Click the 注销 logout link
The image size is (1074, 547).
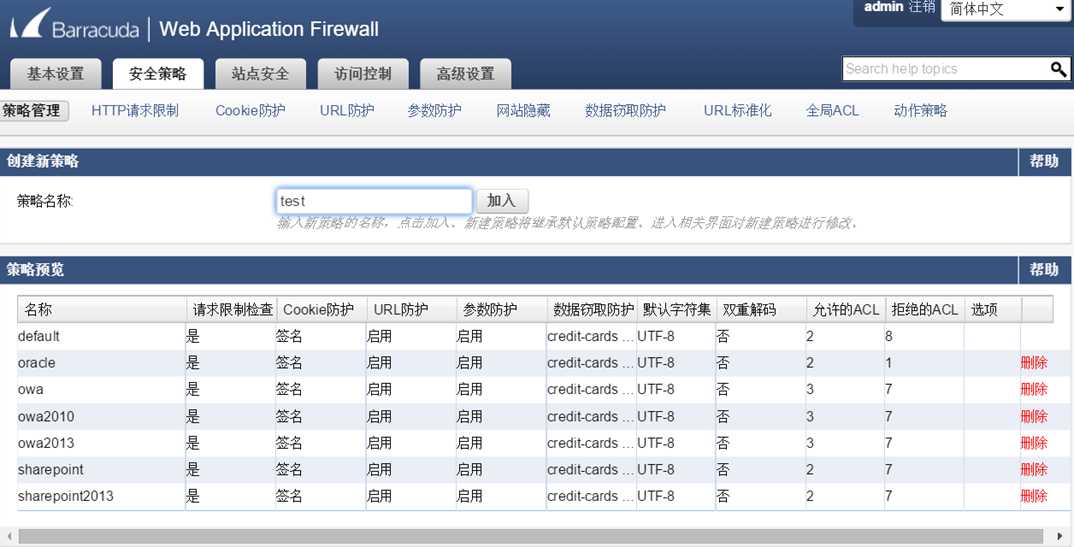click(x=922, y=7)
